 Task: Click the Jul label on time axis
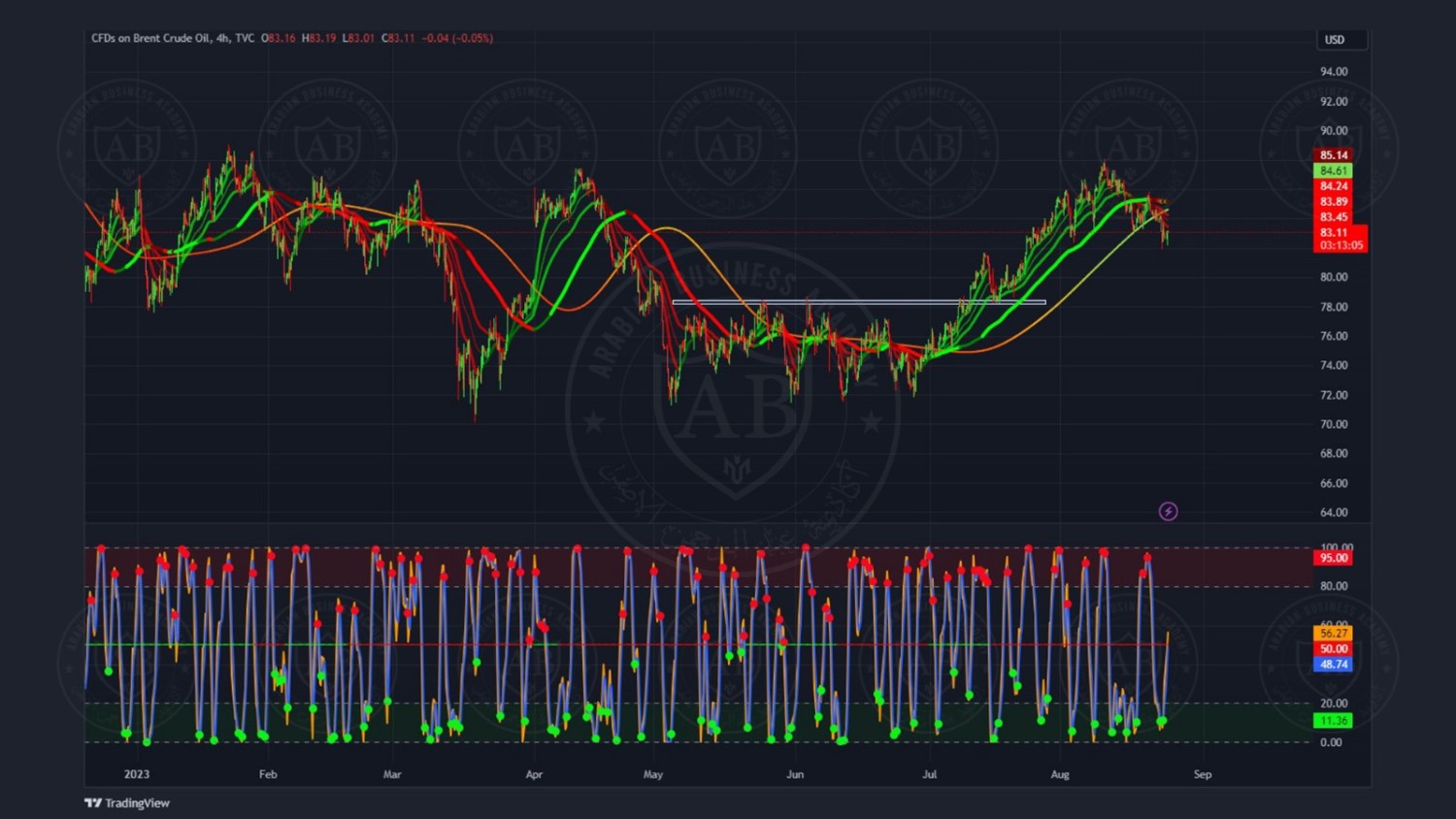pyautogui.click(x=930, y=774)
